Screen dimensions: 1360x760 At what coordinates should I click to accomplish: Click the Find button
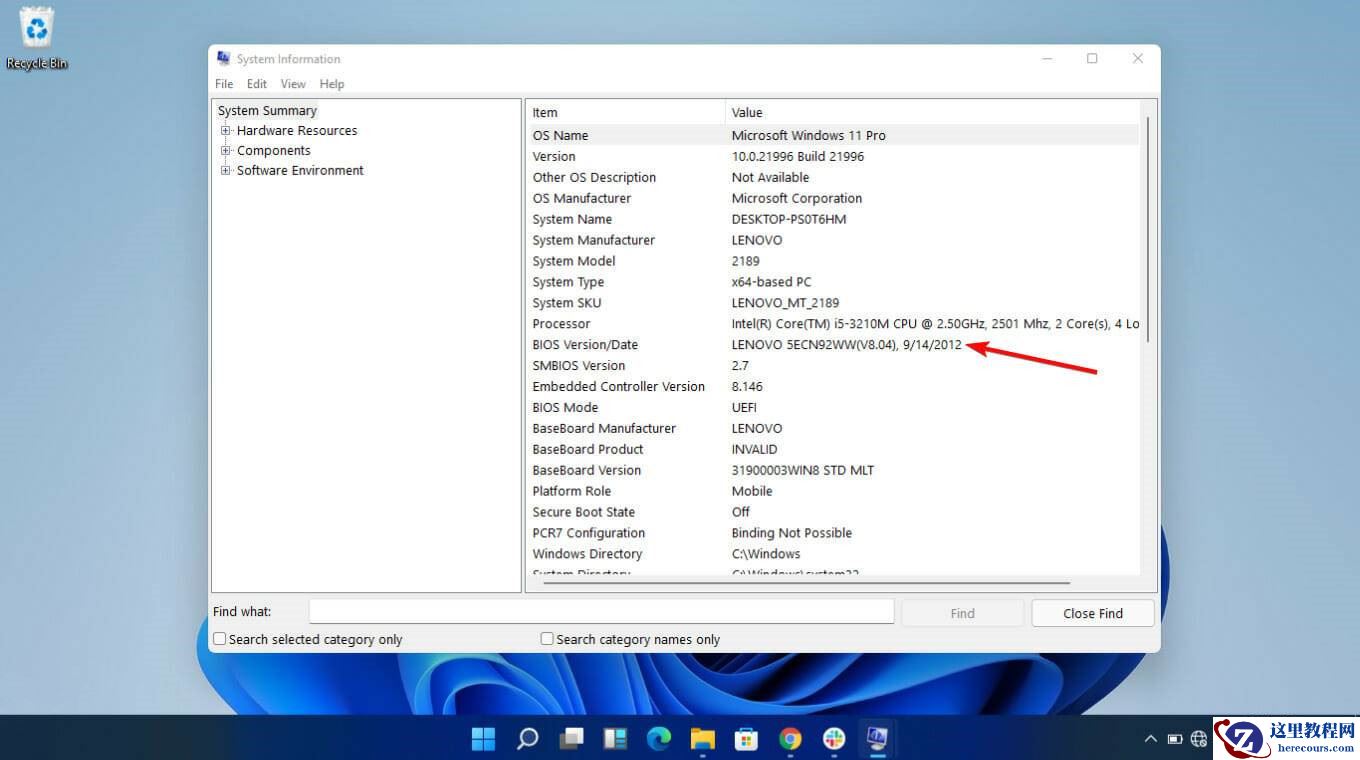961,612
